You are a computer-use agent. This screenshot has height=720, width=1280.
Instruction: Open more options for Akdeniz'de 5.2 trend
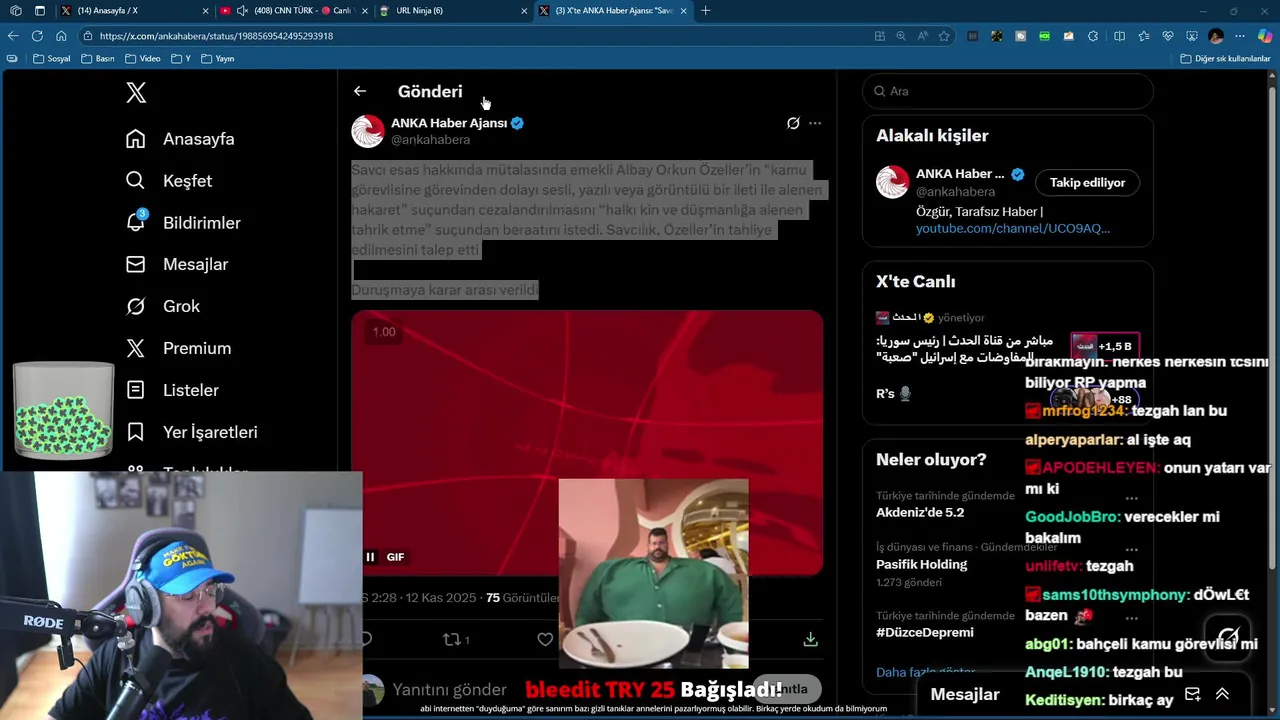click(1131, 497)
